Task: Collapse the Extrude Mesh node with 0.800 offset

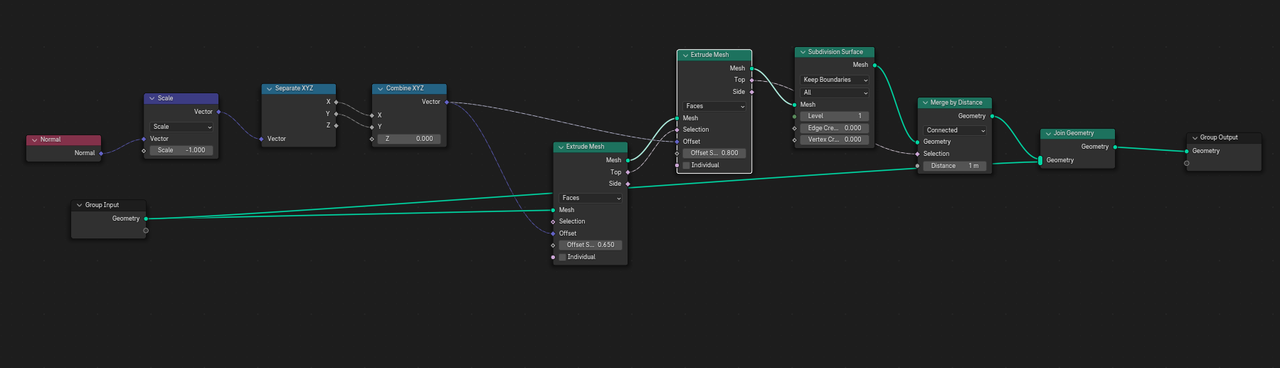Action: point(685,56)
